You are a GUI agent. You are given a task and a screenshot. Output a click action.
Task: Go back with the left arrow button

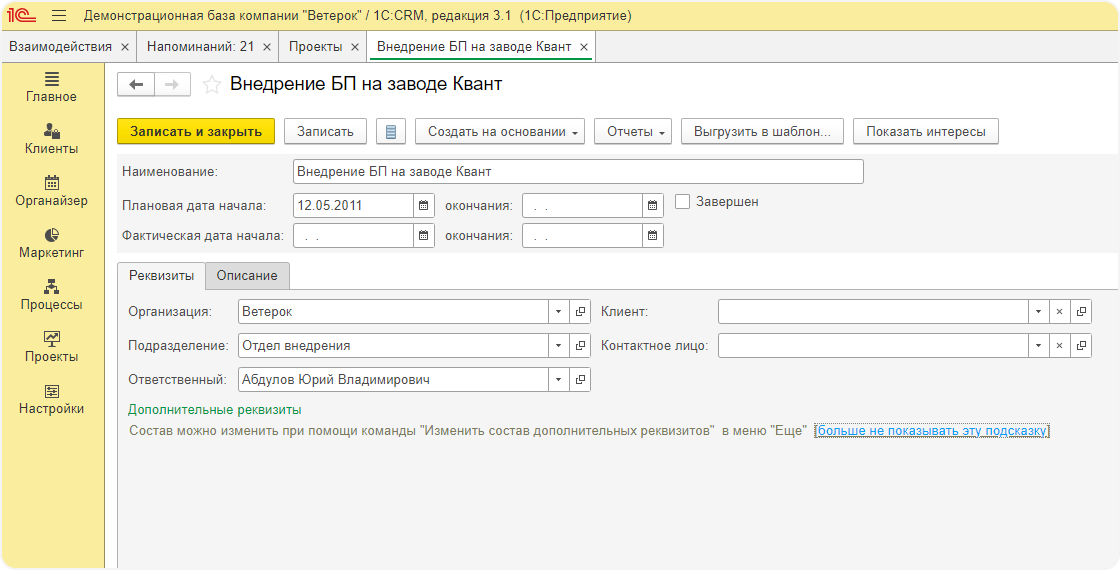(x=136, y=85)
